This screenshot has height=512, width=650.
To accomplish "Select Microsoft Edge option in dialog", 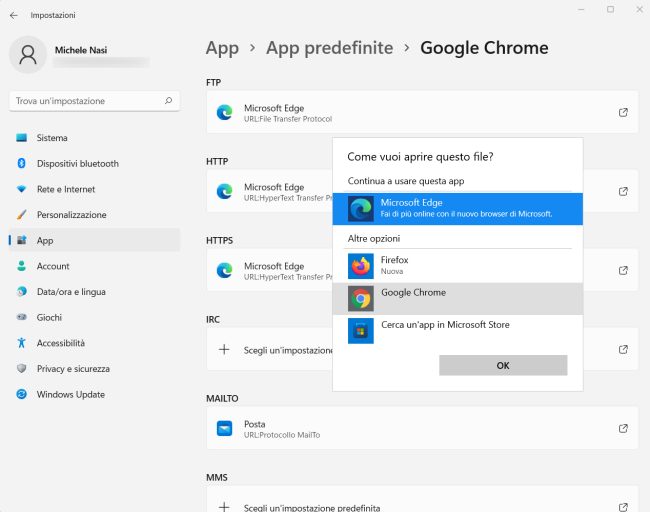I will pos(458,209).
